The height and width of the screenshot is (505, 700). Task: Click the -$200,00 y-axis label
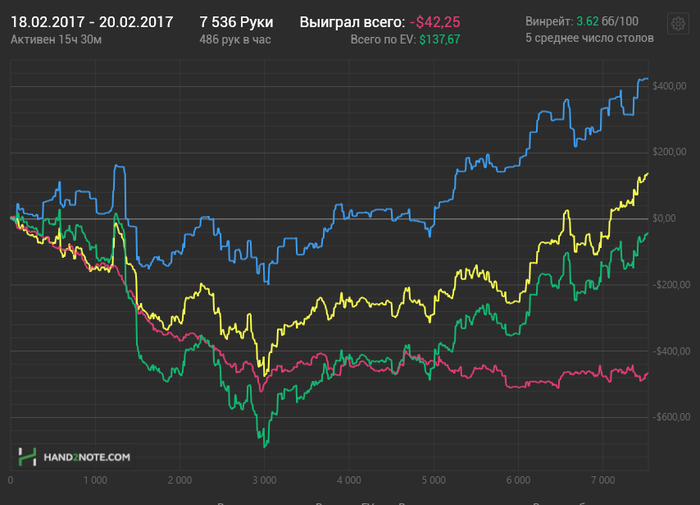pyautogui.click(x=671, y=284)
